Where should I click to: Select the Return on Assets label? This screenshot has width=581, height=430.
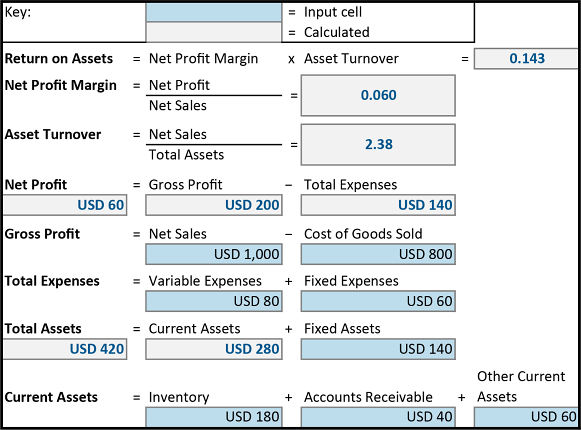[x=59, y=59]
